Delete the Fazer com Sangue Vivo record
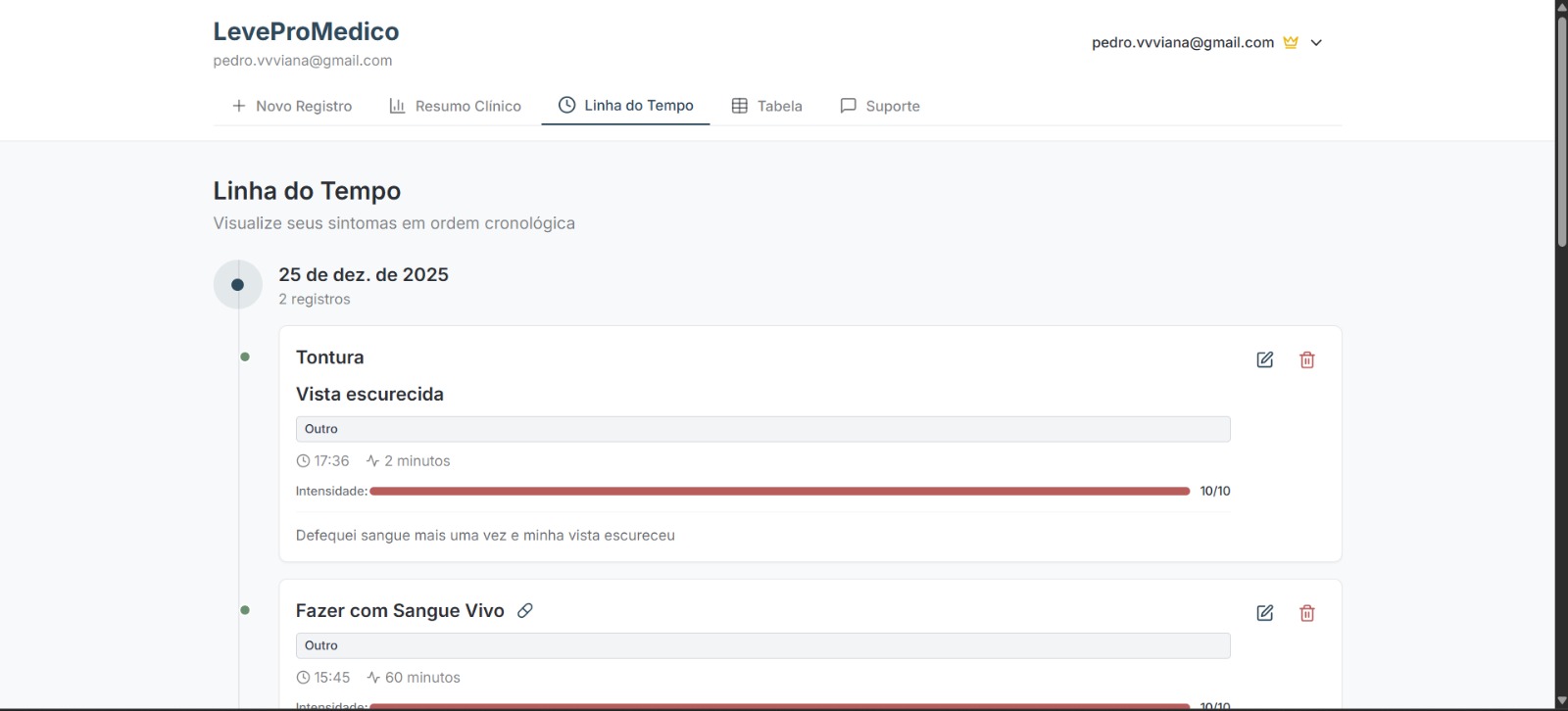 coord(1306,613)
